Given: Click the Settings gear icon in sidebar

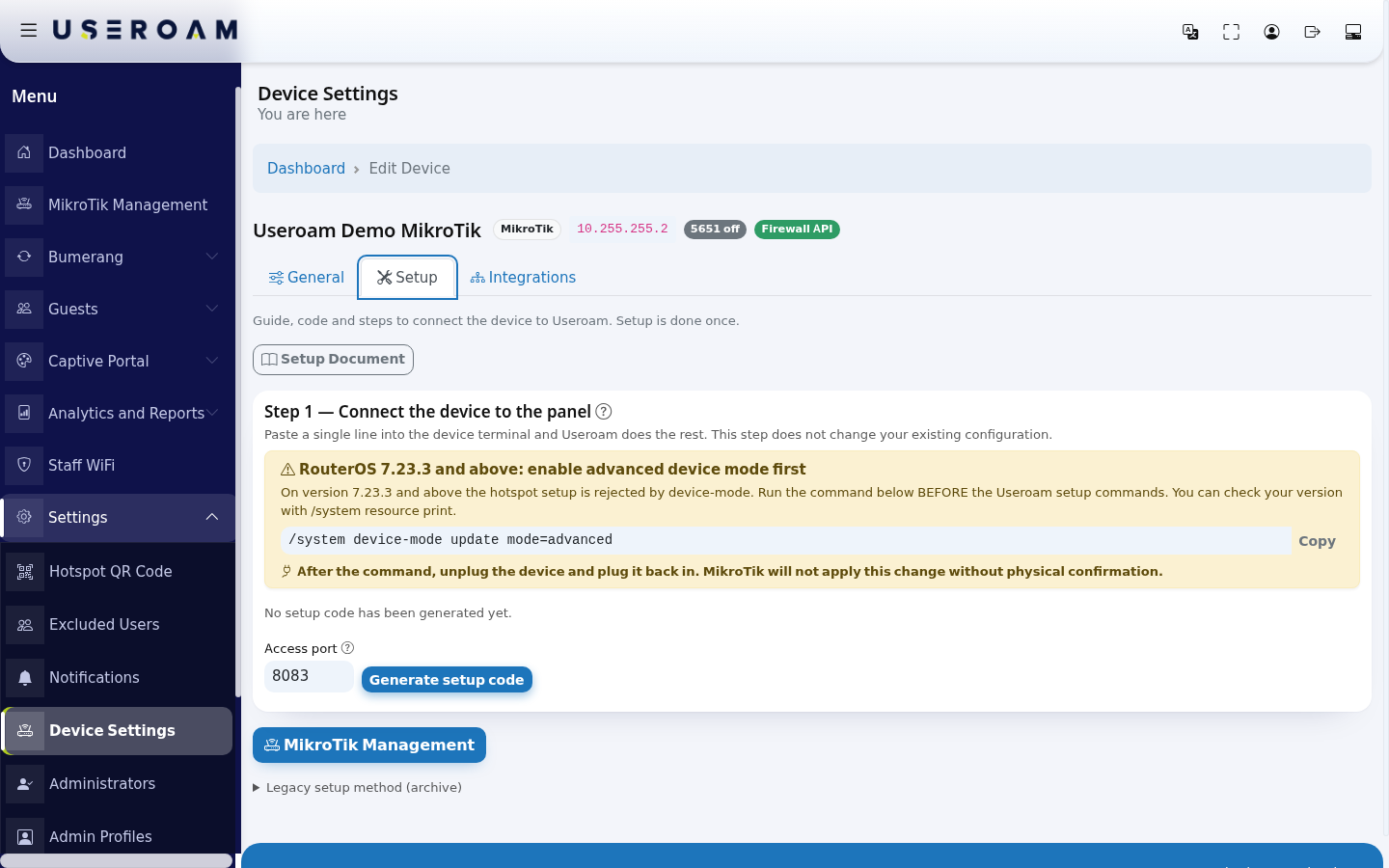Looking at the screenshot, I should click(24, 517).
